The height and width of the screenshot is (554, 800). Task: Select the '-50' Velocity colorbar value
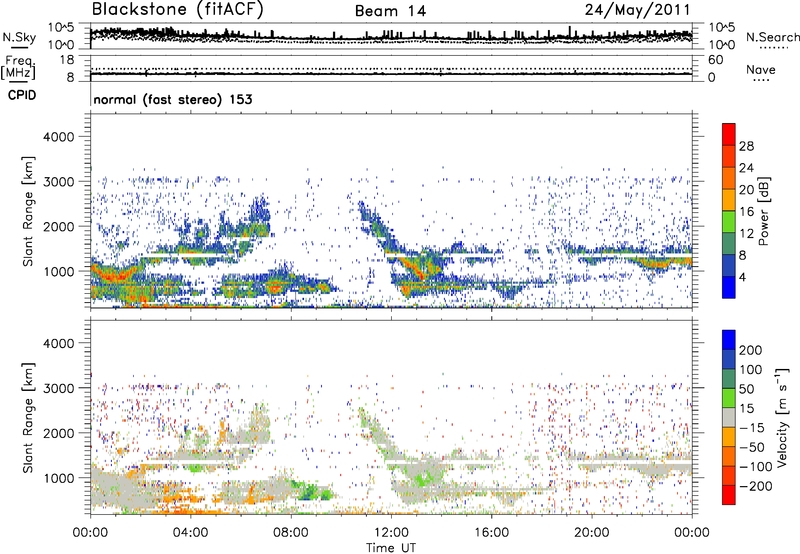pyautogui.click(x=752, y=448)
